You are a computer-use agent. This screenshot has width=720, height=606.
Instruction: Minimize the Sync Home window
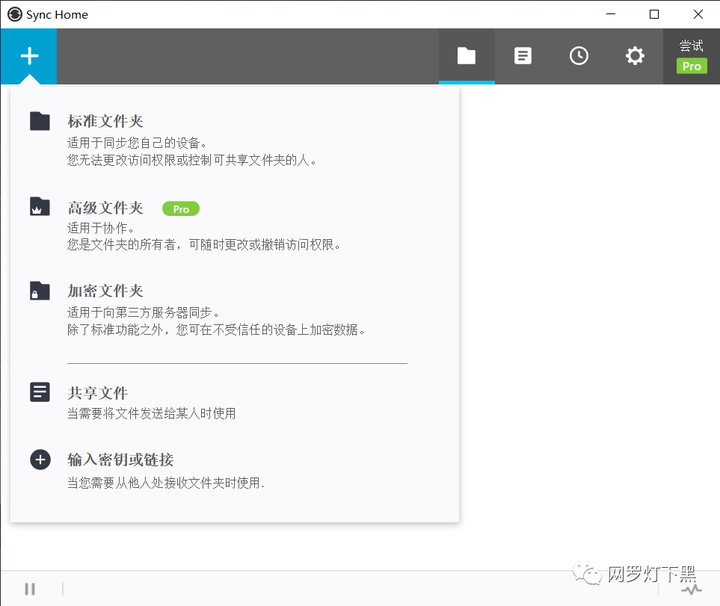click(611, 14)
